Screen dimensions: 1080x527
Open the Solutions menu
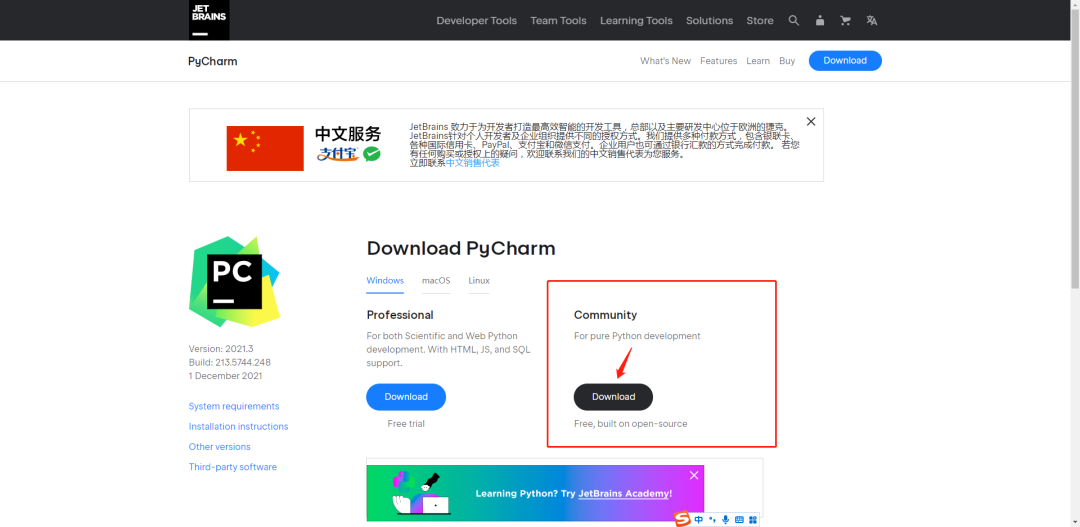(x=709, y=21)
